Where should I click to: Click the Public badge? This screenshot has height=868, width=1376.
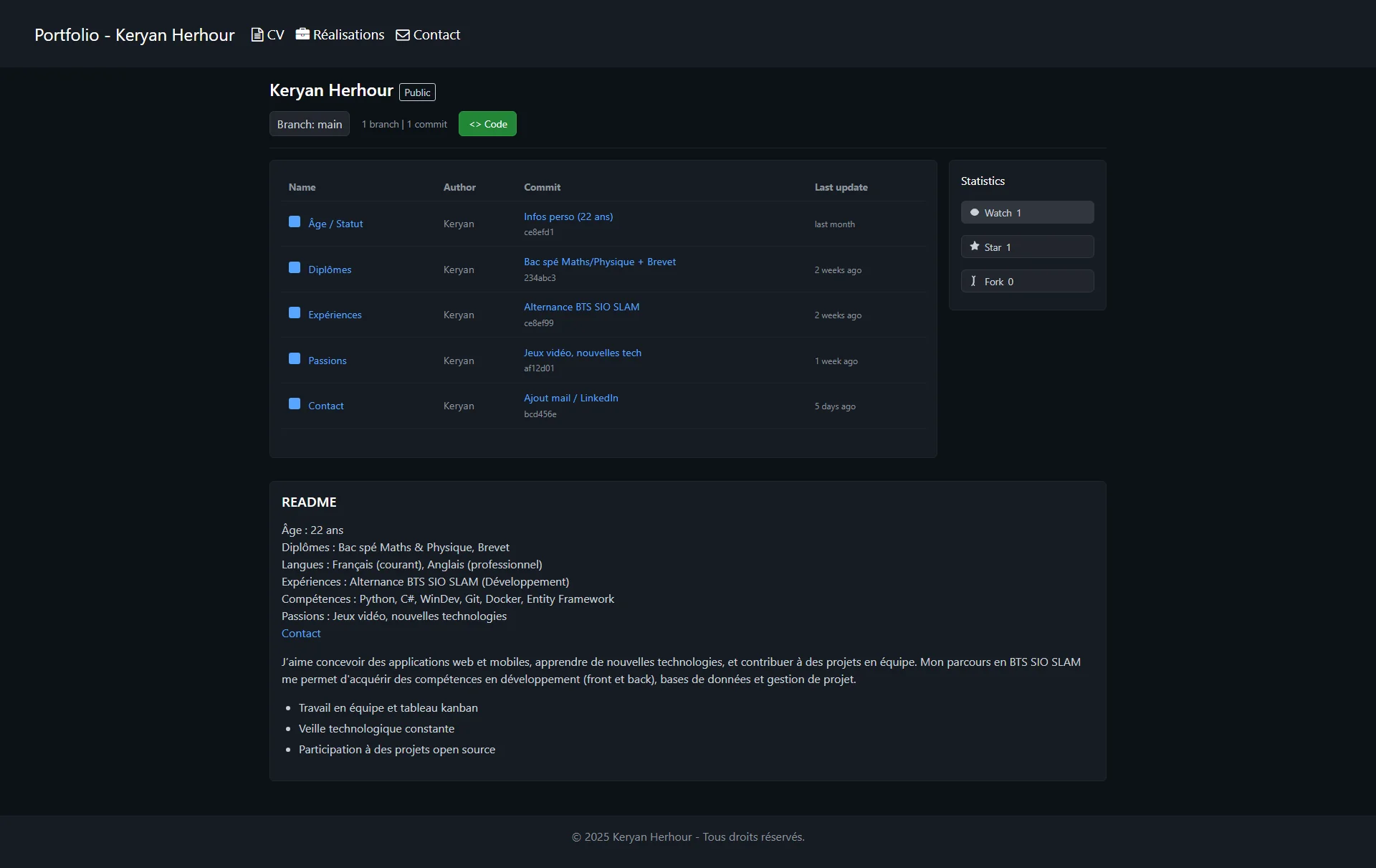(x=417, y=92)
